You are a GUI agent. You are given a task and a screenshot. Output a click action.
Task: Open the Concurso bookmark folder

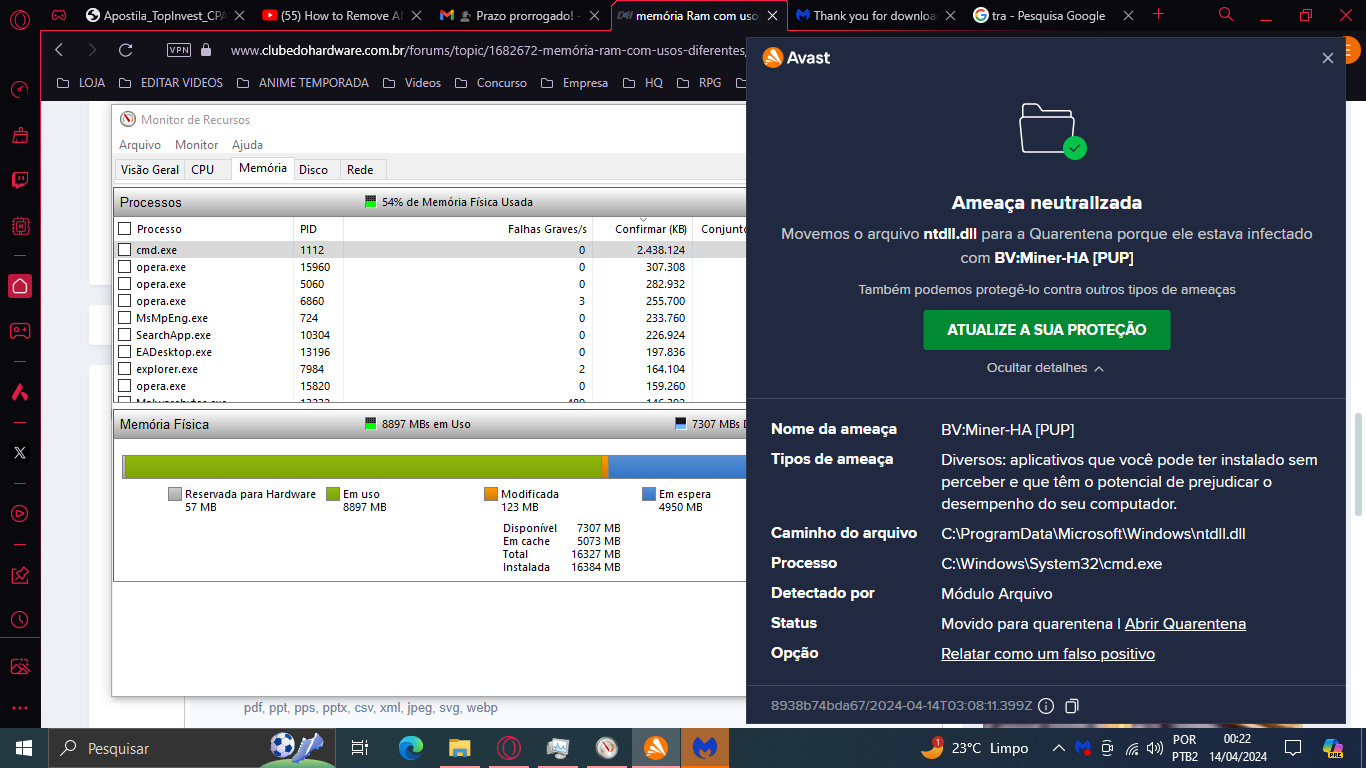click(x=490, y=83)
